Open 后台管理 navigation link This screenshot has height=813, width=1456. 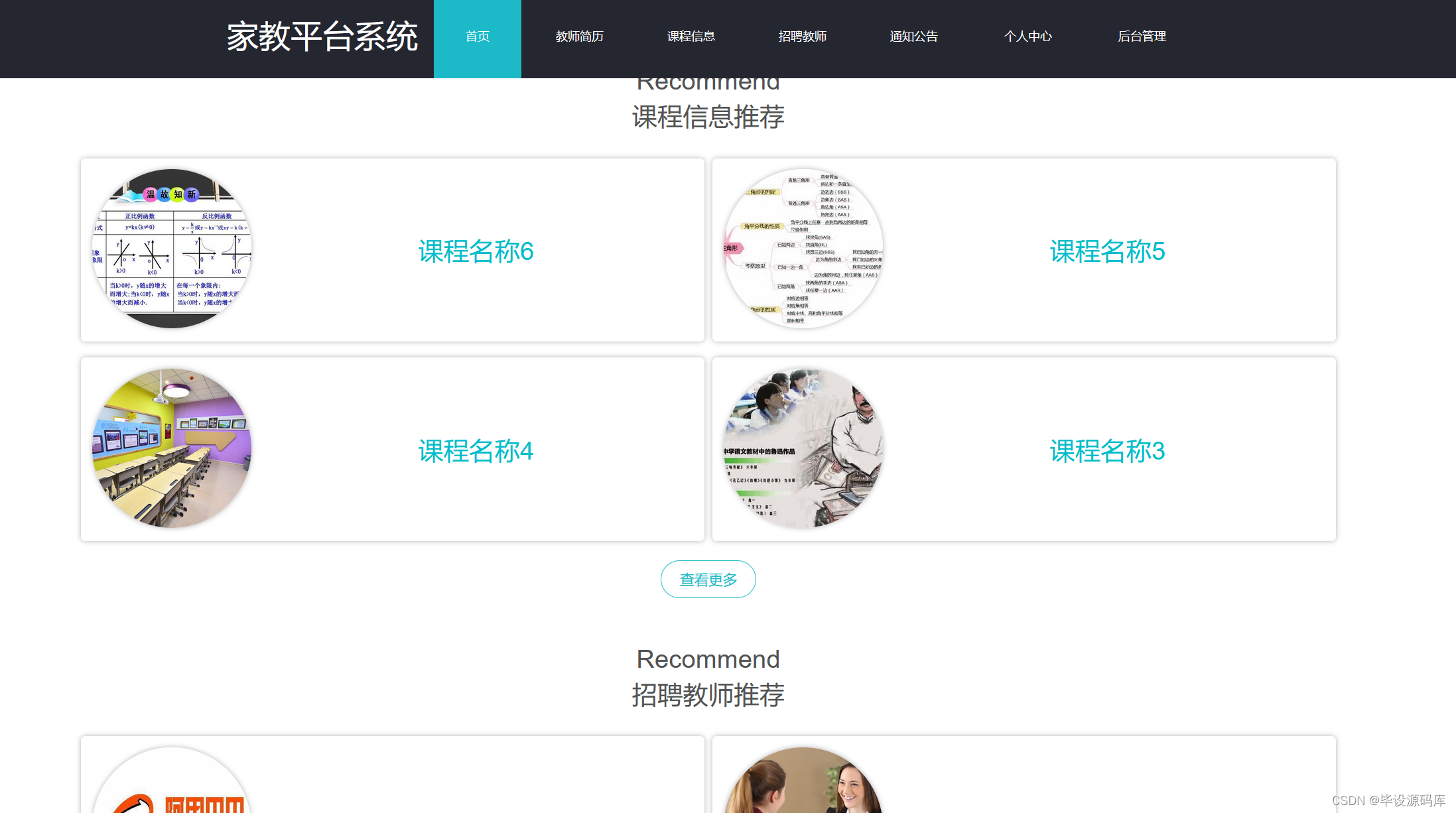[1142, 36]
